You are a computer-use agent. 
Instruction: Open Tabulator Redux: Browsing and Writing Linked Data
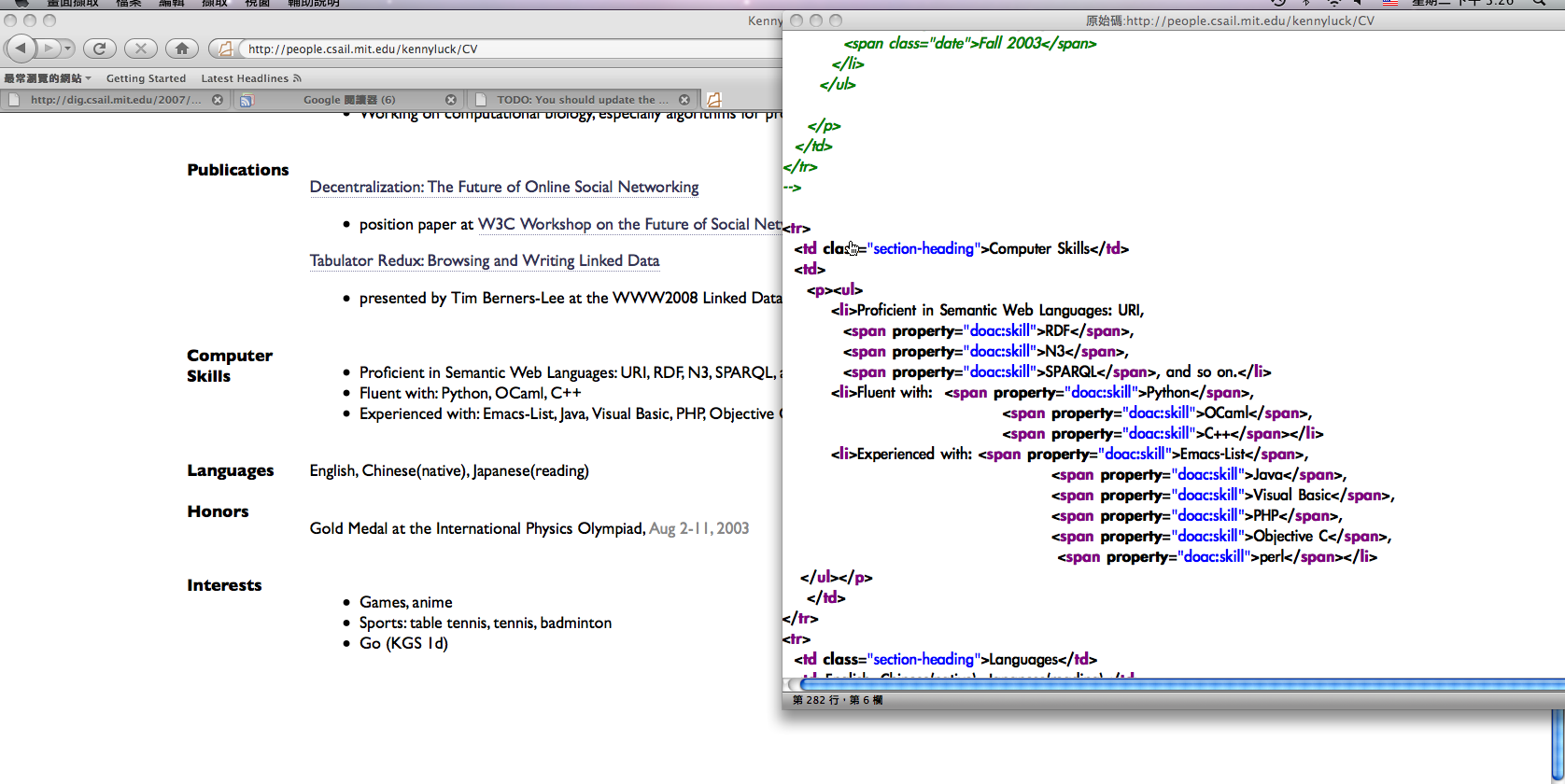484,260
